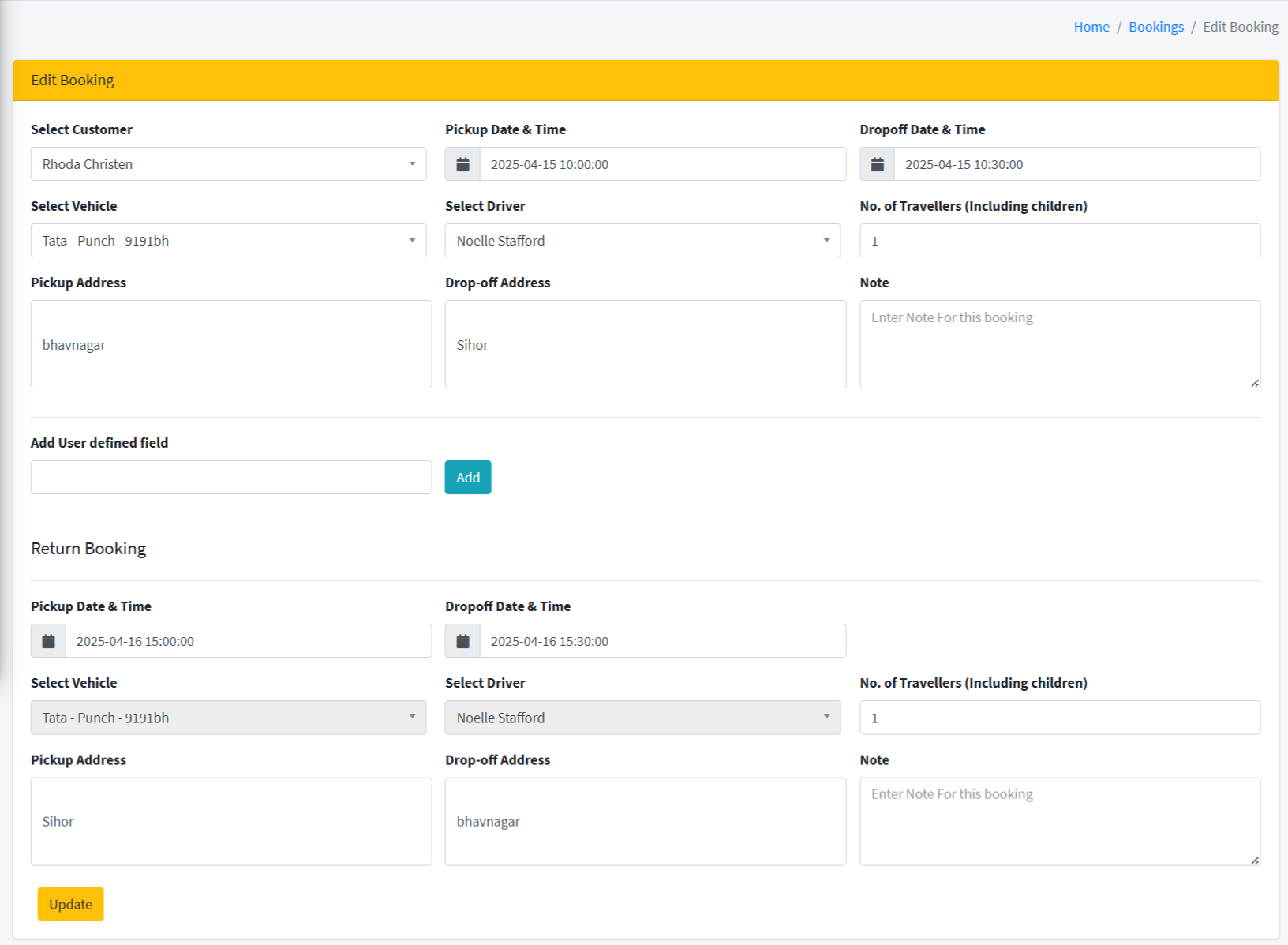
Task: Click calendar icon for main Pickup Date & Time
Action: click(x=462, y=164)
